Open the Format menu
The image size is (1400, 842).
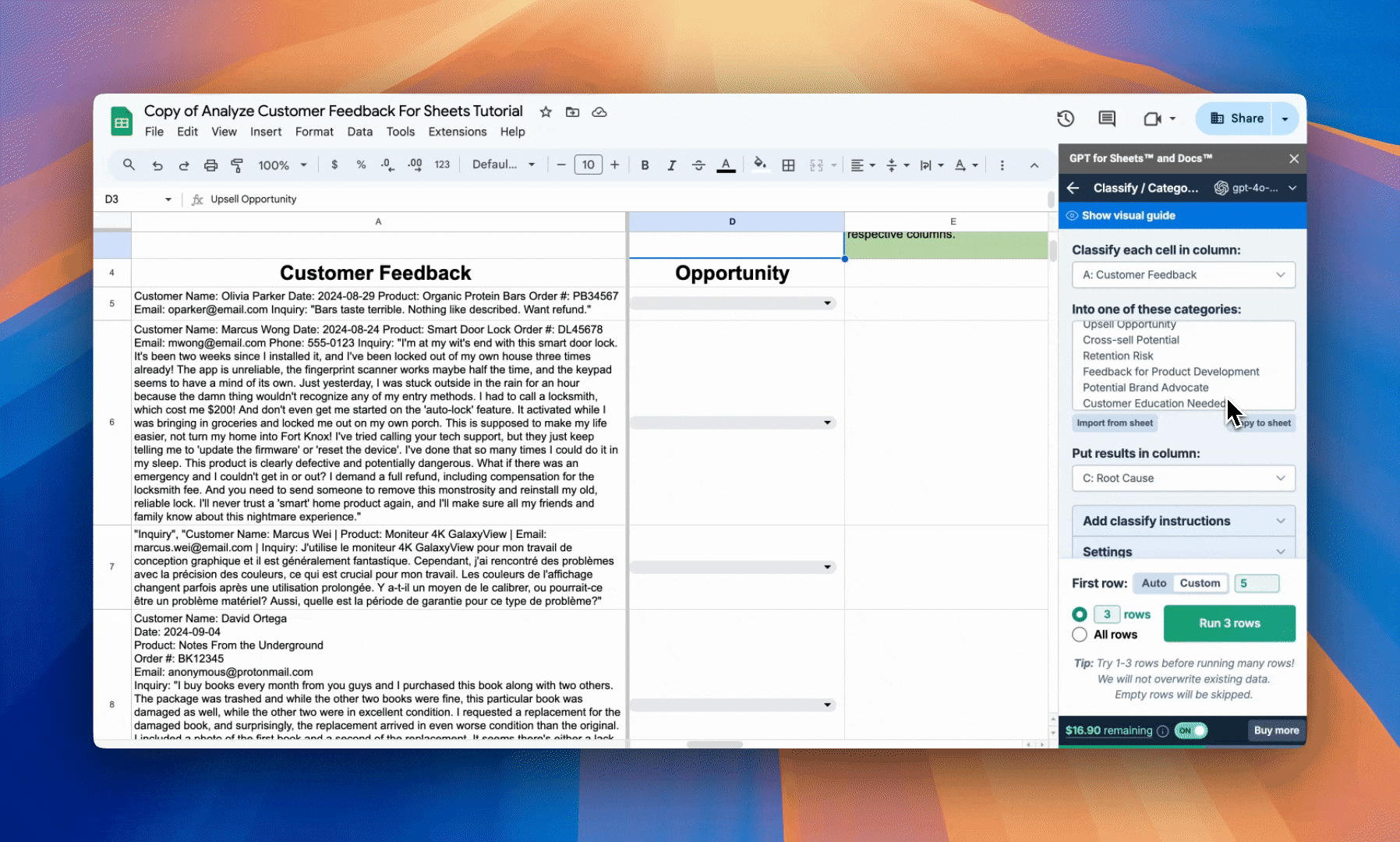[x=314, y=132]
